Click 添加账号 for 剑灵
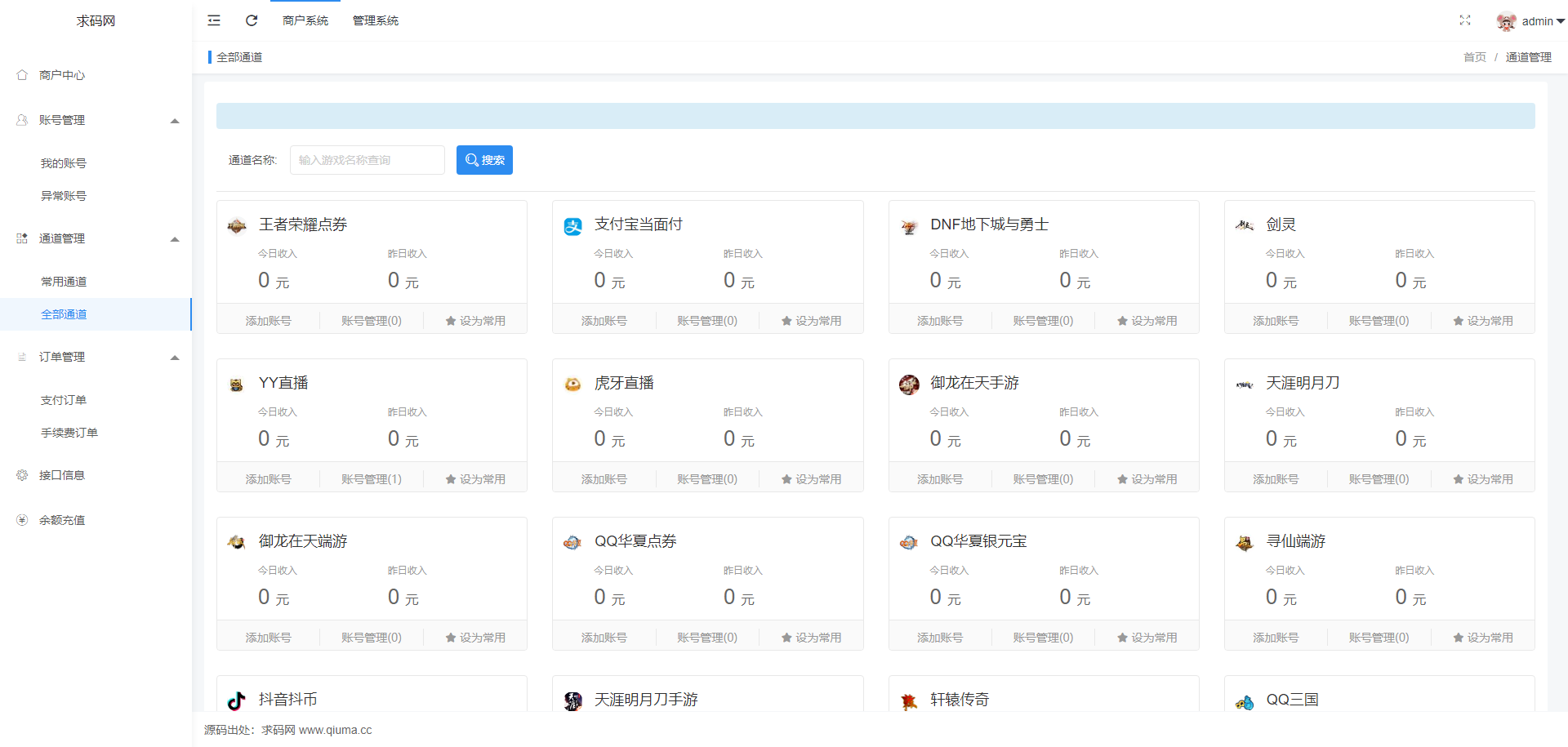The height and width of the screenshot is (747, 1568). coord(1276,321)
